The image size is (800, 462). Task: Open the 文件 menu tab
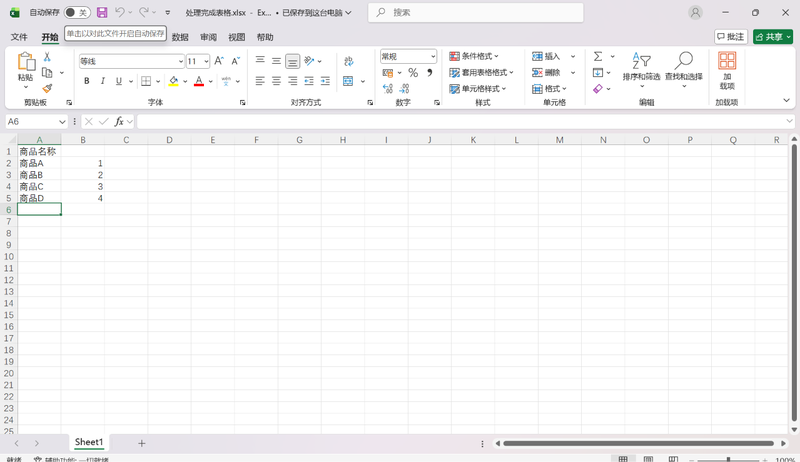[19, 37]
